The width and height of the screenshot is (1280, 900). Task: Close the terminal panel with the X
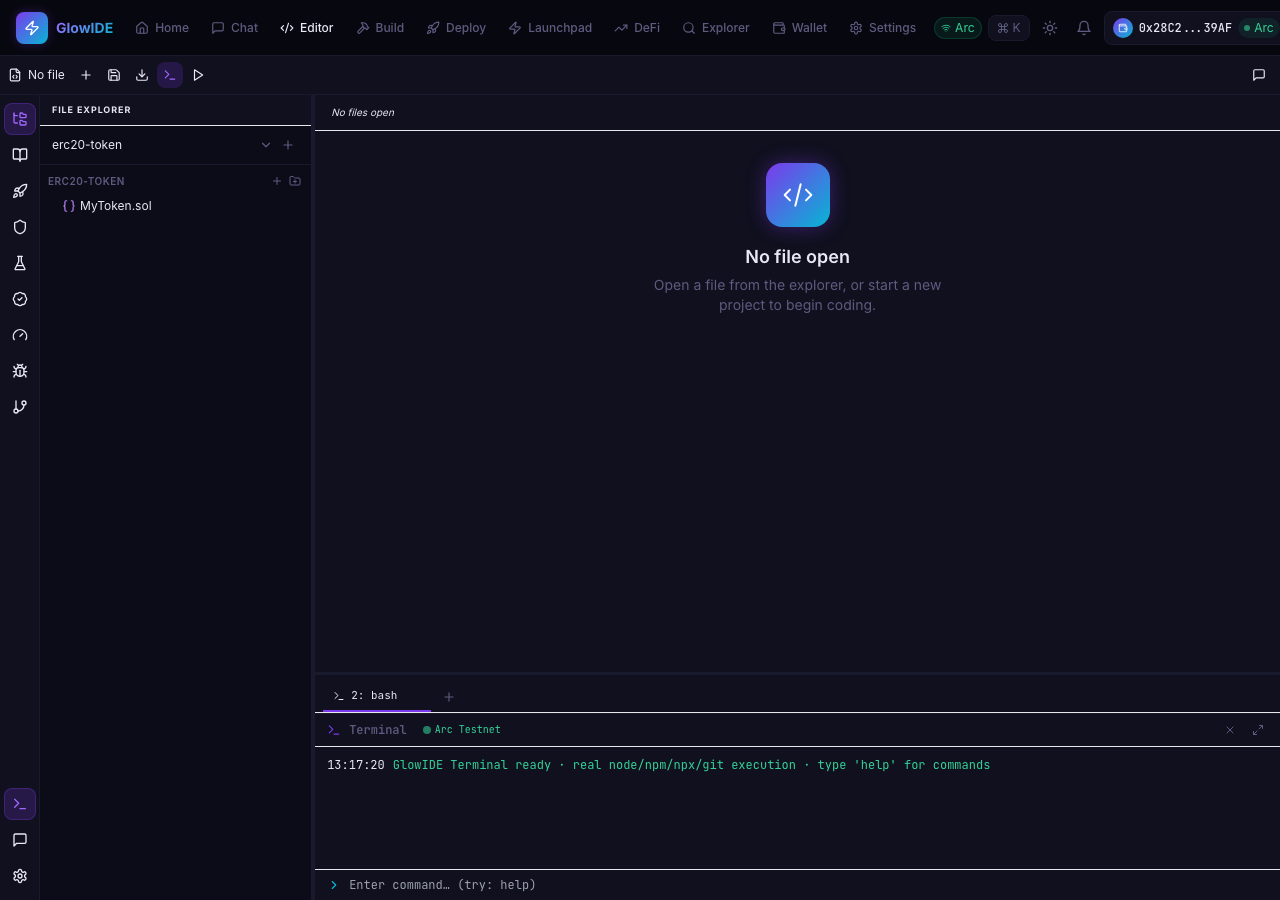[1230, 730]
